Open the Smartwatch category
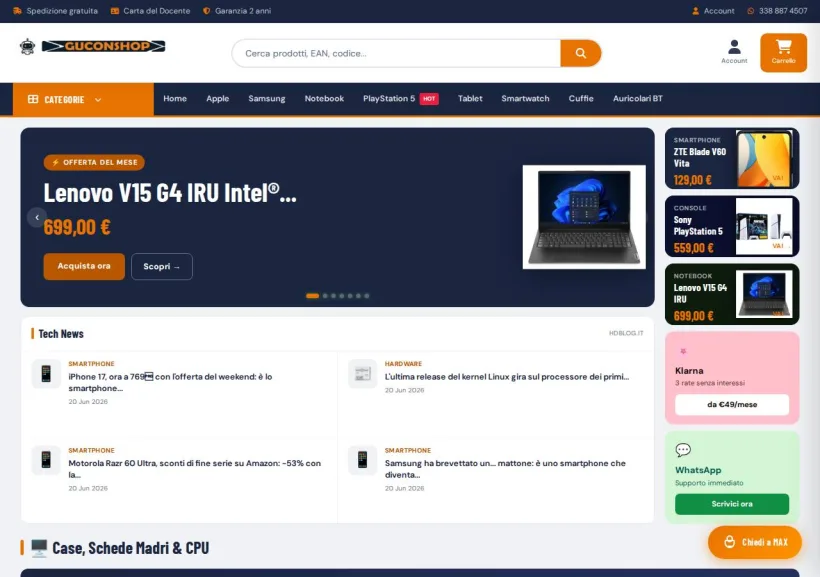The image size is (820, 577). (x=525, y=98)
